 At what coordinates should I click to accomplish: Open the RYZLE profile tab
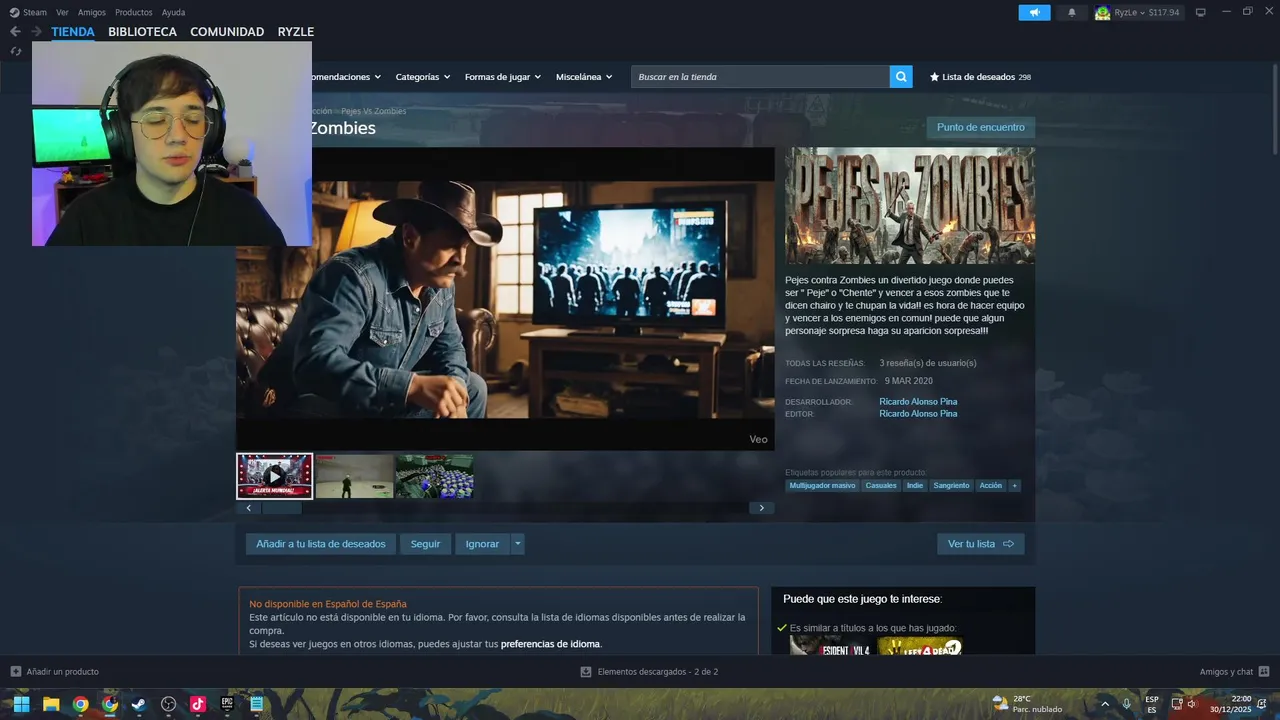[x=296, y=32]
